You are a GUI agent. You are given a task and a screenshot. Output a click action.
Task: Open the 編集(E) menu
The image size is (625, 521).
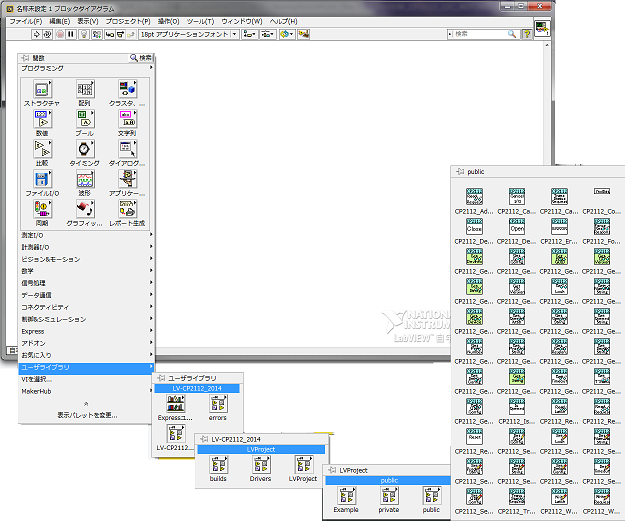(60, 22)
